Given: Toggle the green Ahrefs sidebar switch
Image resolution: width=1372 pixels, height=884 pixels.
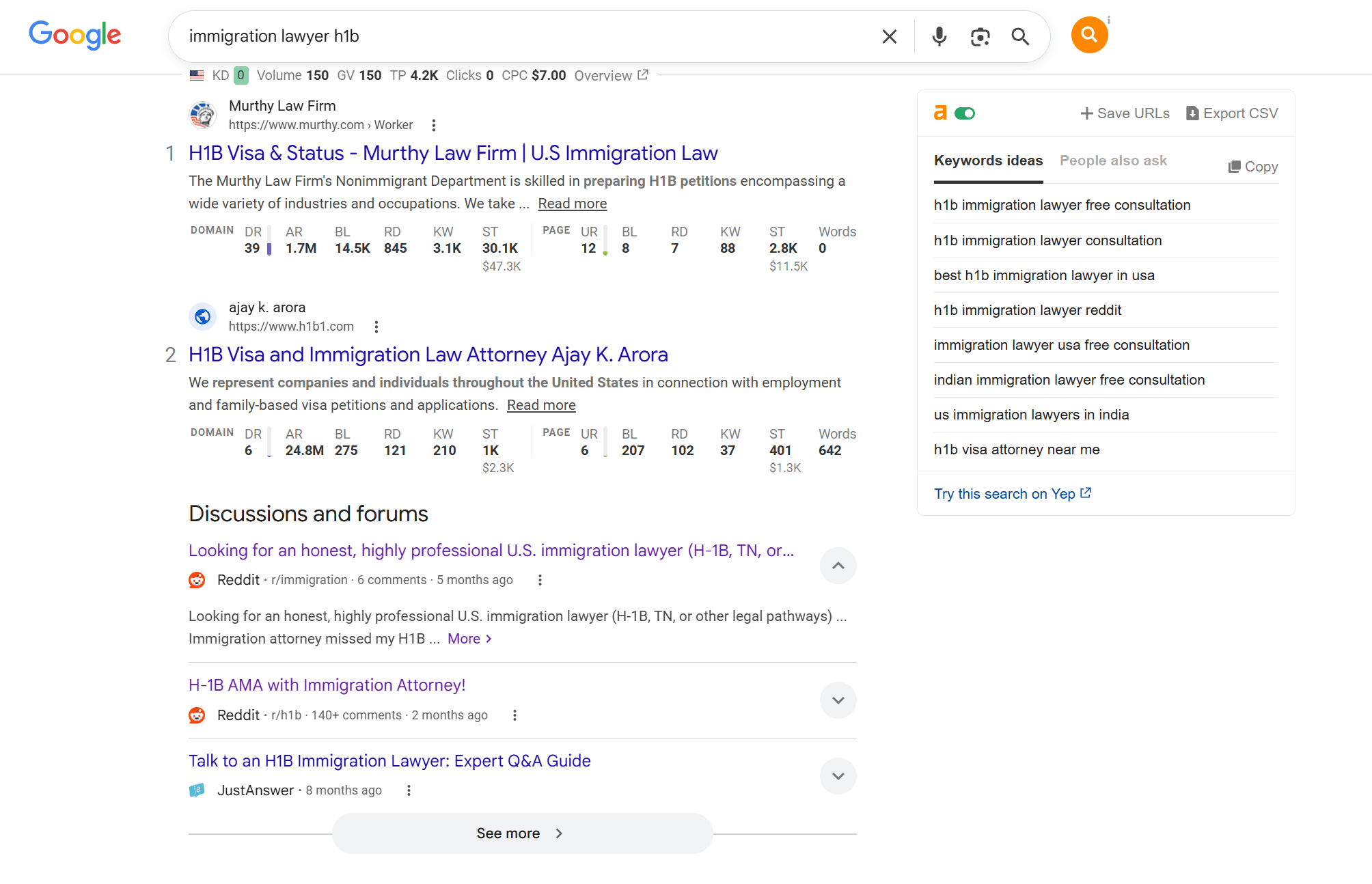Looking at the screenshot, I should pos(965,113).
